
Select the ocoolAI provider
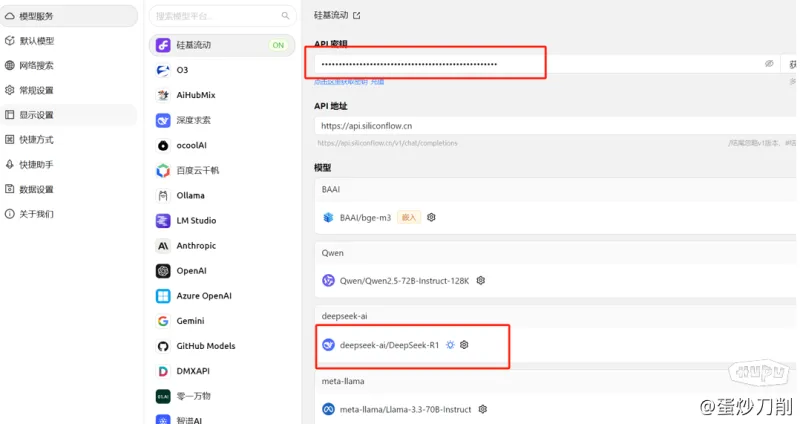(x=222, y=145)
